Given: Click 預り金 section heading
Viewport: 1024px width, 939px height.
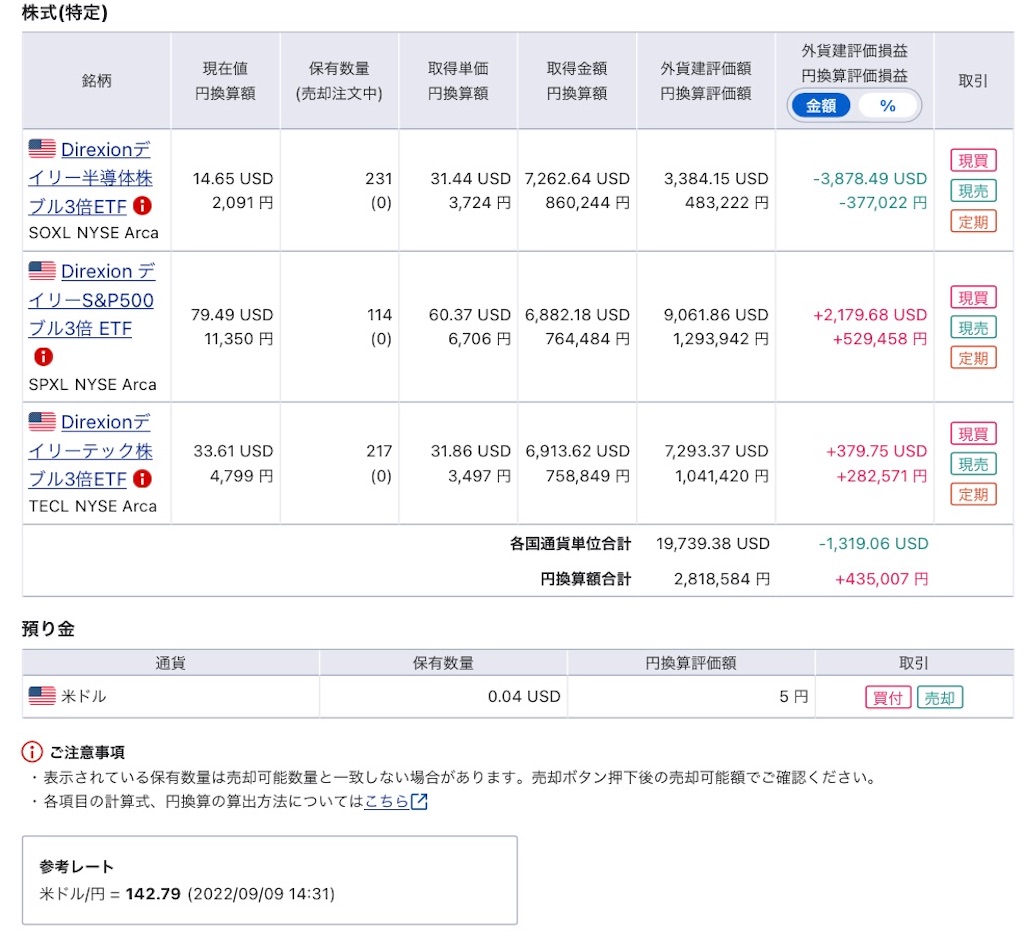Looking at the screenshot, I should pos(48,628).
